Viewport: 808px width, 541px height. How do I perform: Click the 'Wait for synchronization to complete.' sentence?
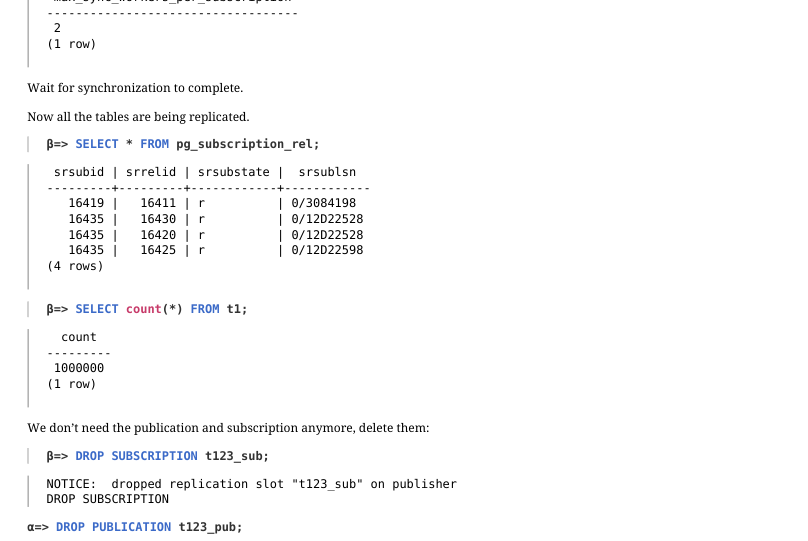tap(135, 88)
